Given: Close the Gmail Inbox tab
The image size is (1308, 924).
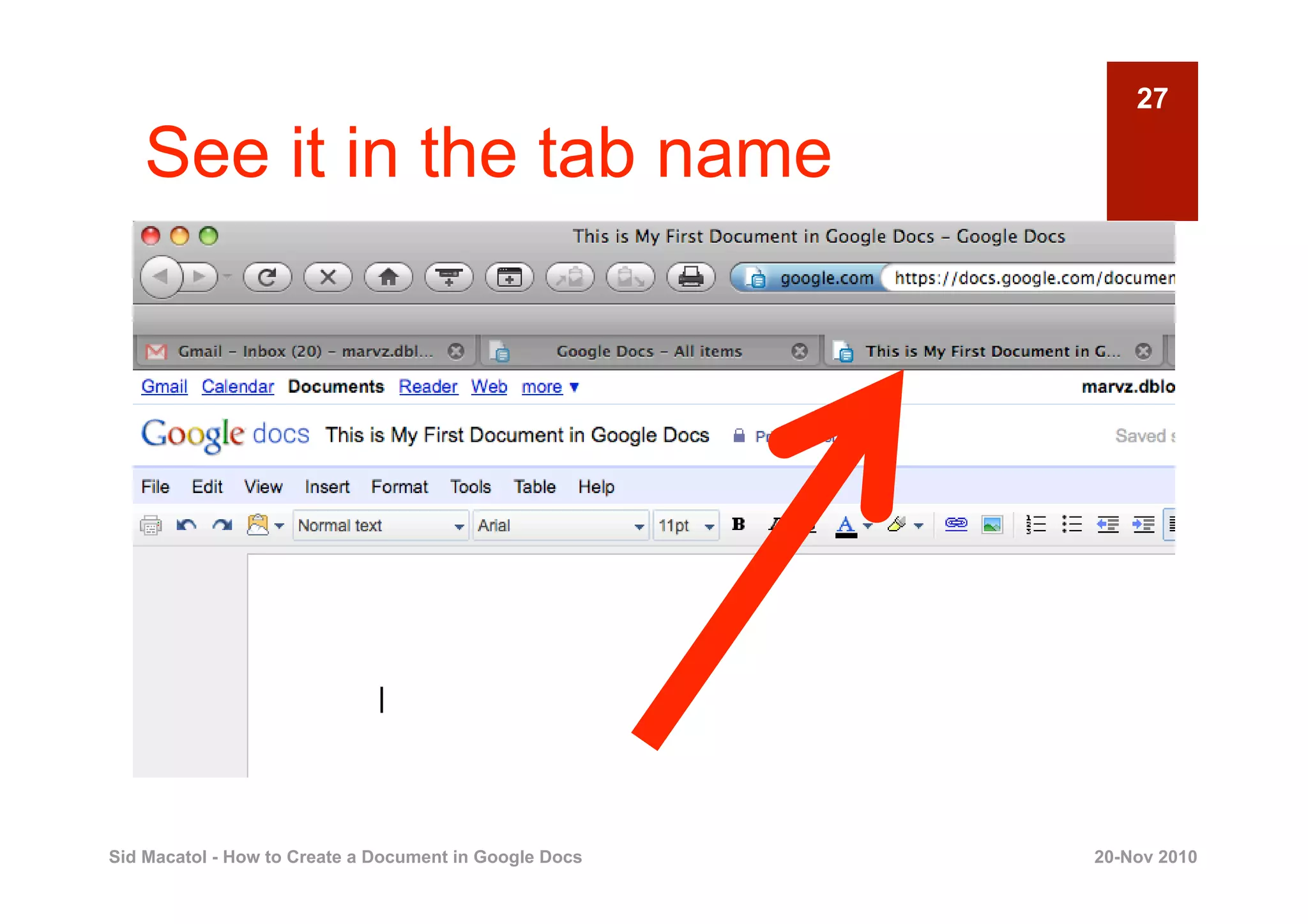Looking at the screenshot, I should 456,351.
